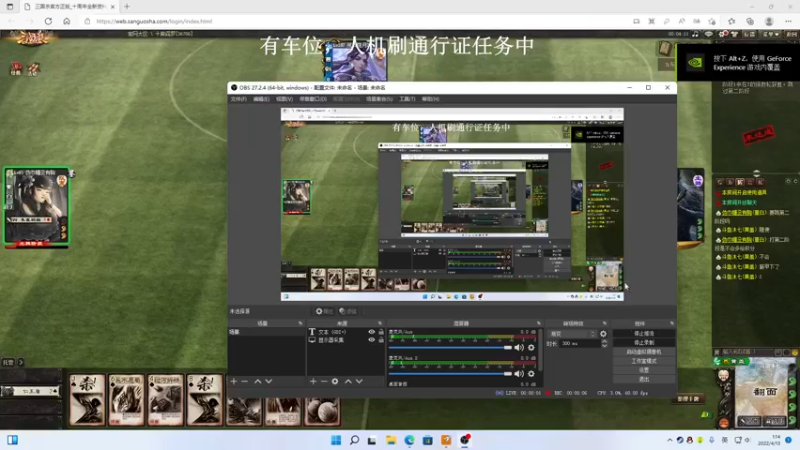Open Microsoft Edge from taskbar

(x=409, y=440)
